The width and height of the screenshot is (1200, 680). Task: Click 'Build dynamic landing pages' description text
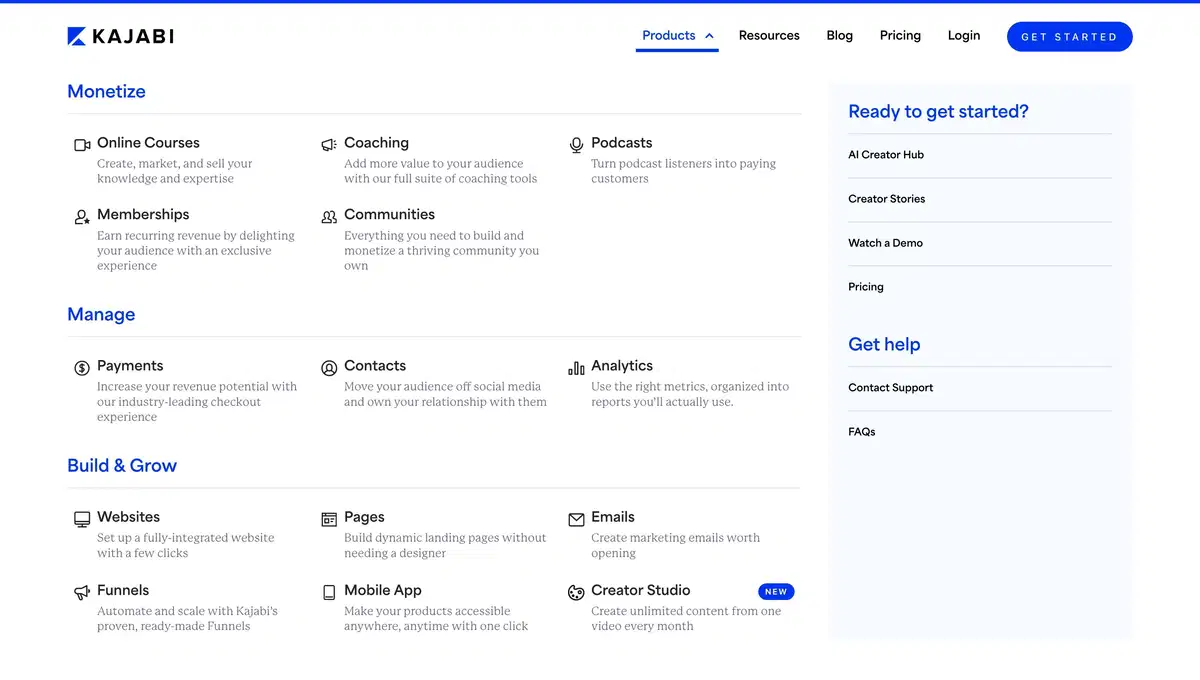pos(445,545)
